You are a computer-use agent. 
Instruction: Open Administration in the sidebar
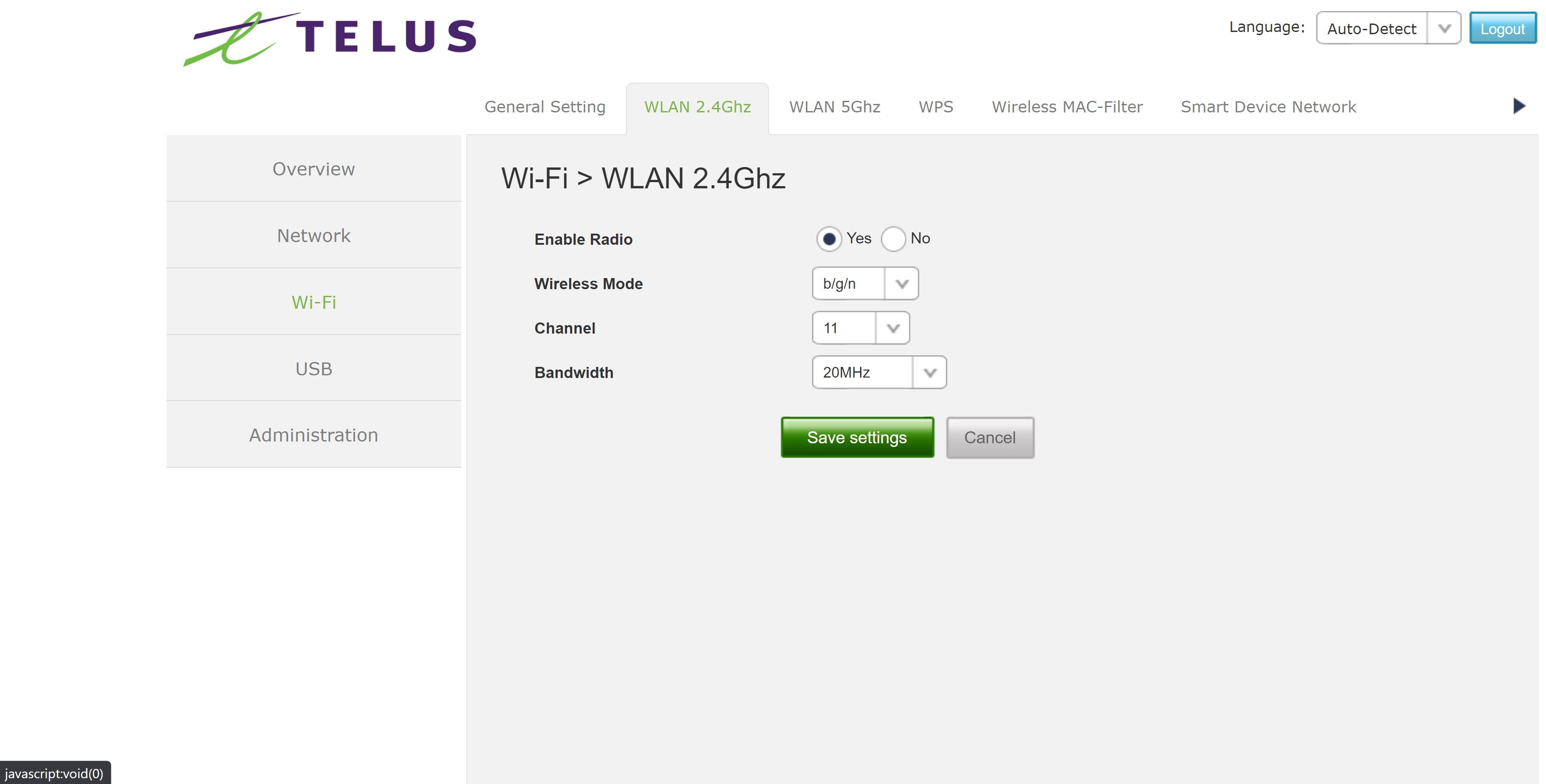[x=313, y=435]
